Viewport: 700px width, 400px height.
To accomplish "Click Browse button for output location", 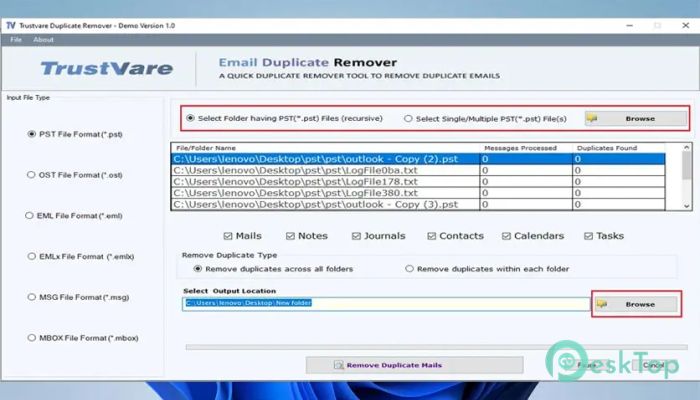I will click(636, 304).
